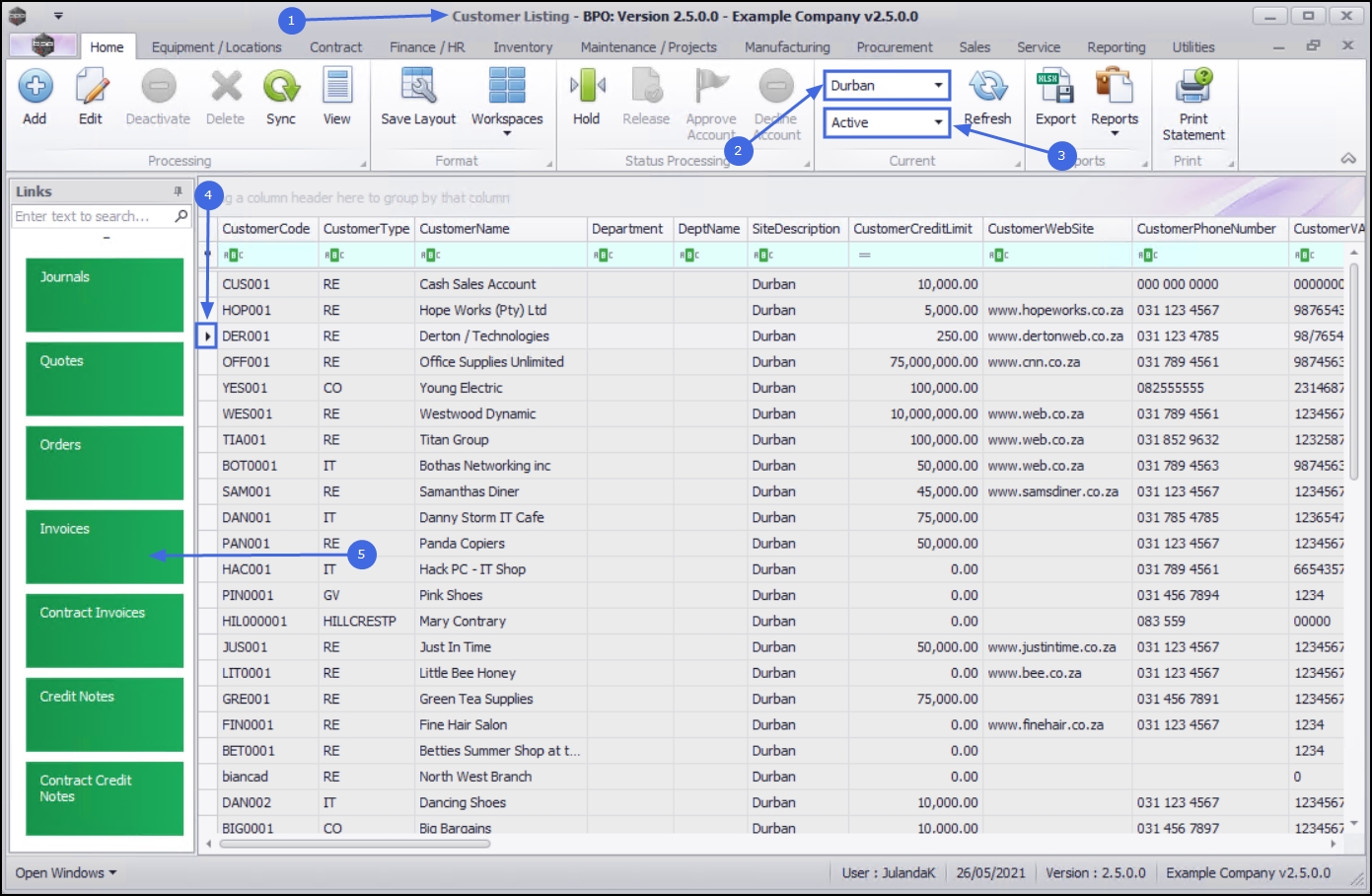Click the Export icon

pyautogui.click(x=1055, y=87)
